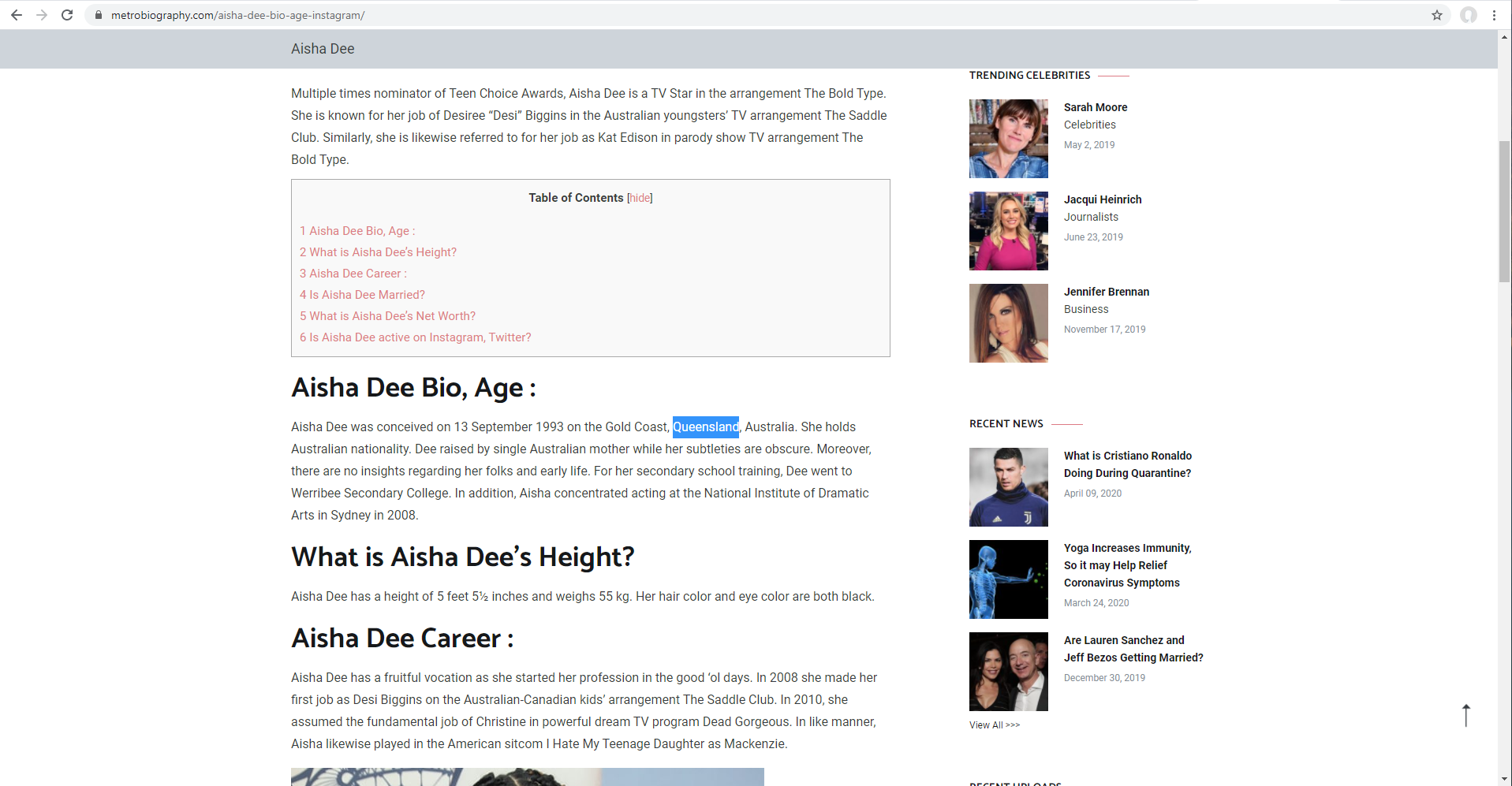Open Chrome three-dot menu
Image resolution: width=1512 pixels, height=786 pixels.
tap(1494, 15)
